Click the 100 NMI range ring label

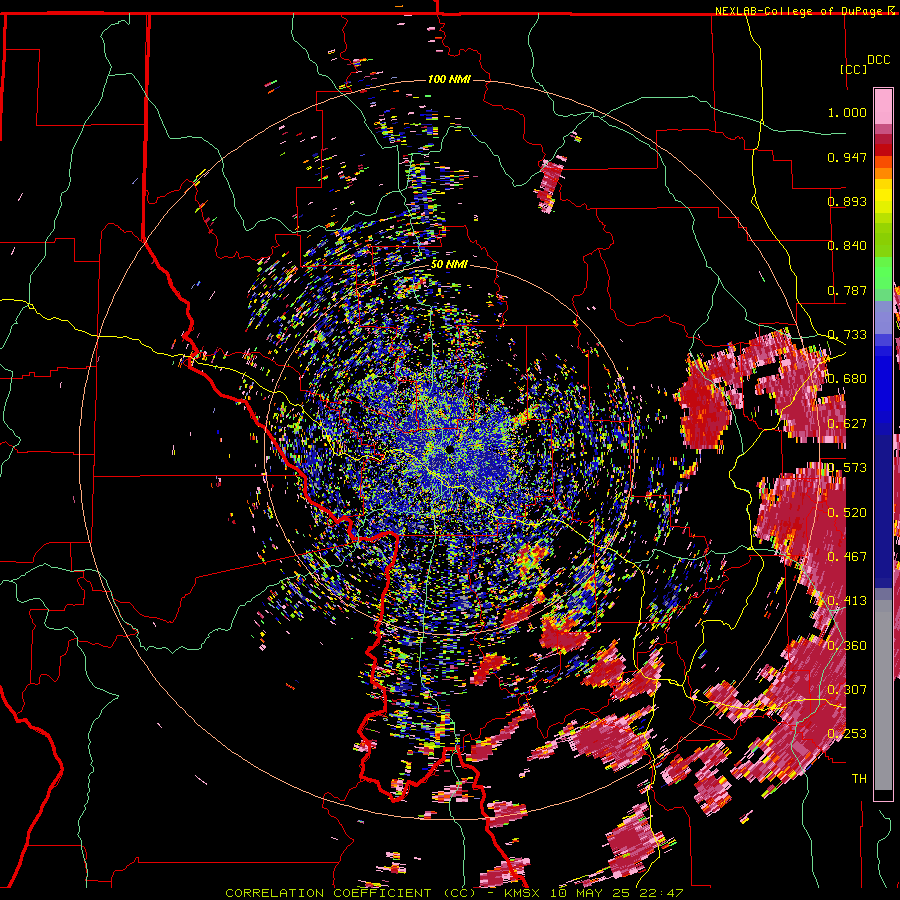449,79
